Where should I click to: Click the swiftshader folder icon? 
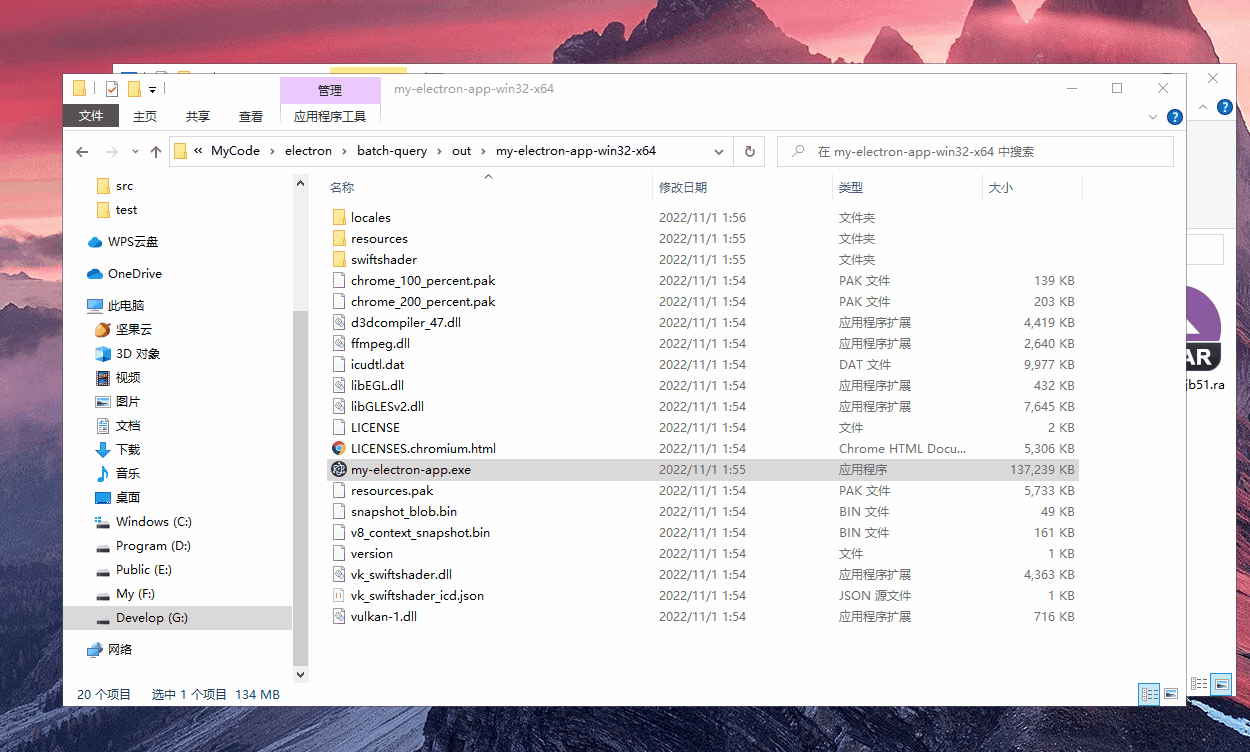pos(339,259)
